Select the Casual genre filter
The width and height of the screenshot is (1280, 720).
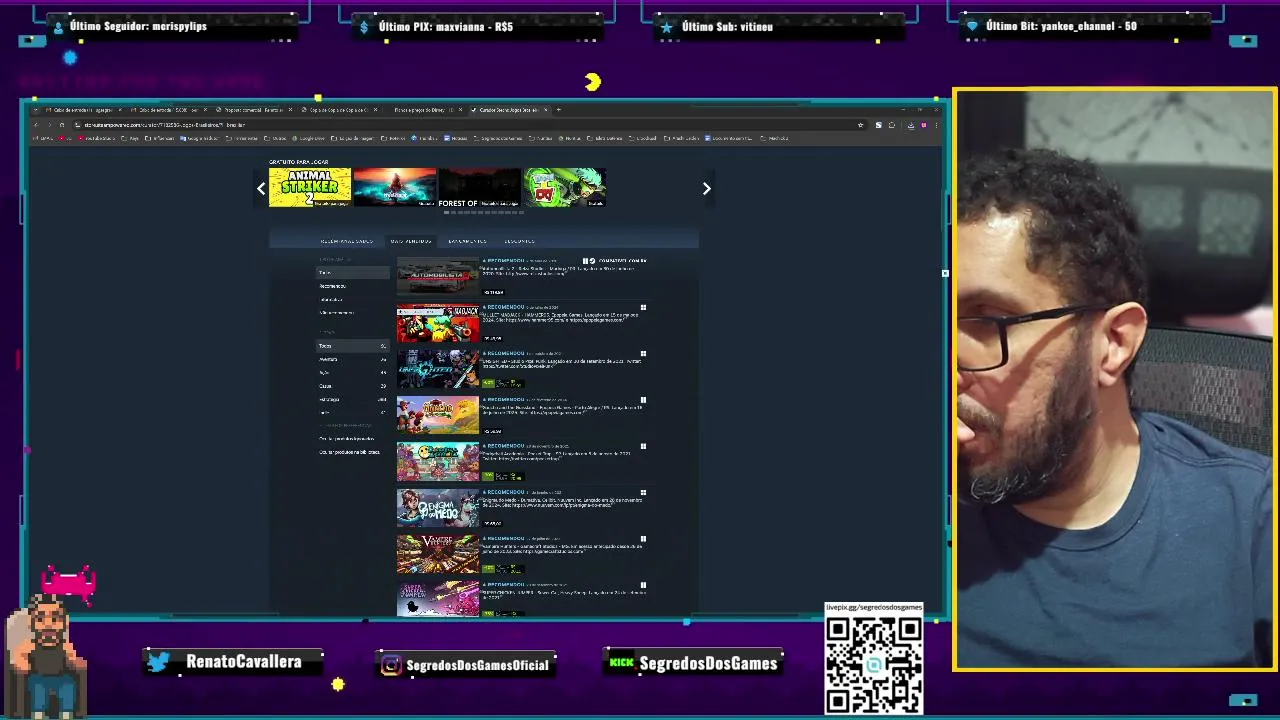pyautogui.click(x=352, y=386)
